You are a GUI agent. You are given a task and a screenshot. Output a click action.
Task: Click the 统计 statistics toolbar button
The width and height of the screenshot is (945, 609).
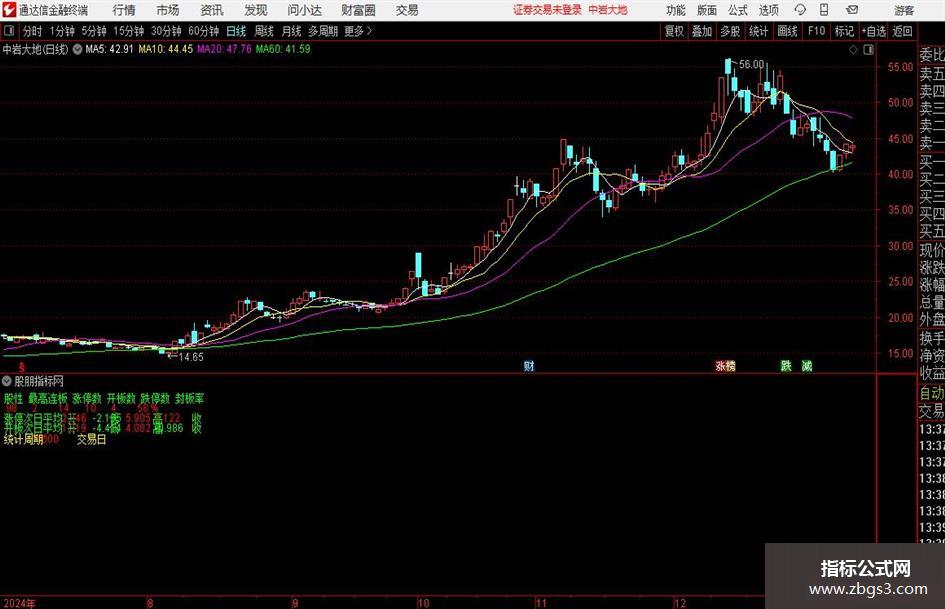tap(758, 31)
